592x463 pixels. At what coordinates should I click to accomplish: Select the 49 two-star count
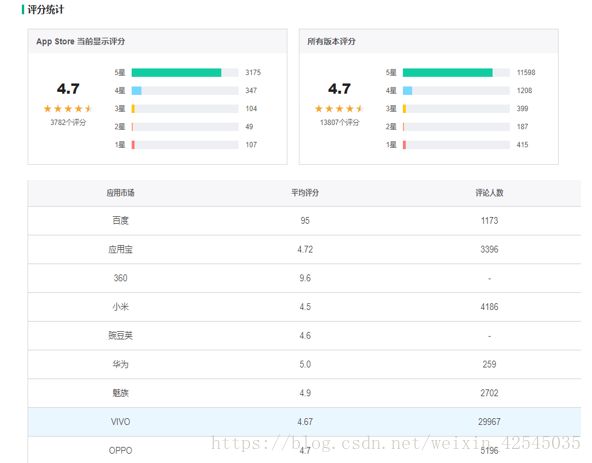click(249, 127)
